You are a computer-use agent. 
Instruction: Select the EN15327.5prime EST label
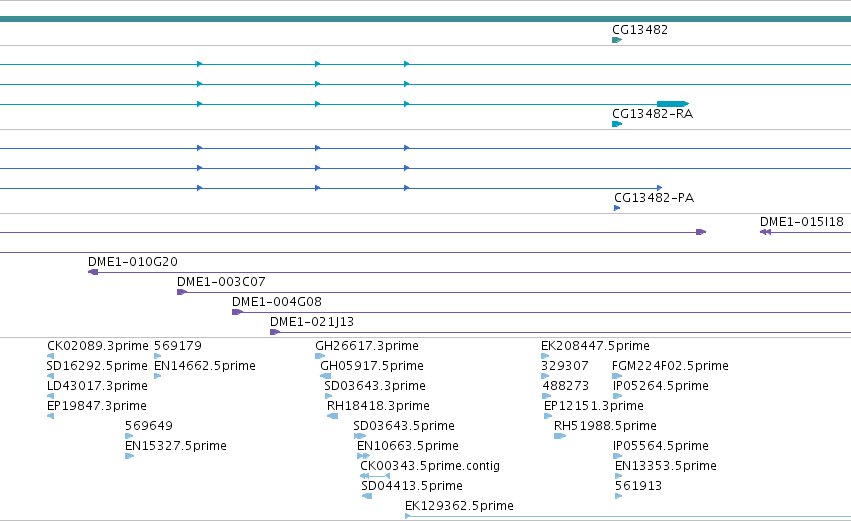(x=176, y=446)
